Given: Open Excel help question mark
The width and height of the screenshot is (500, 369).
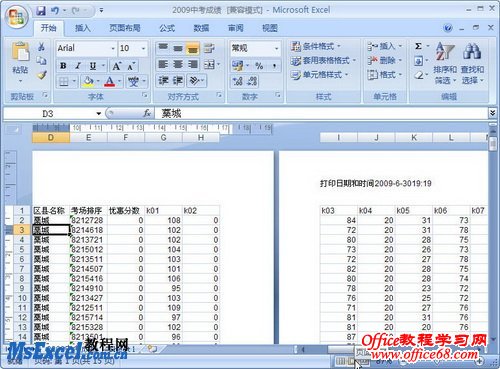Looking at the screenshot, I should (448, 28).
